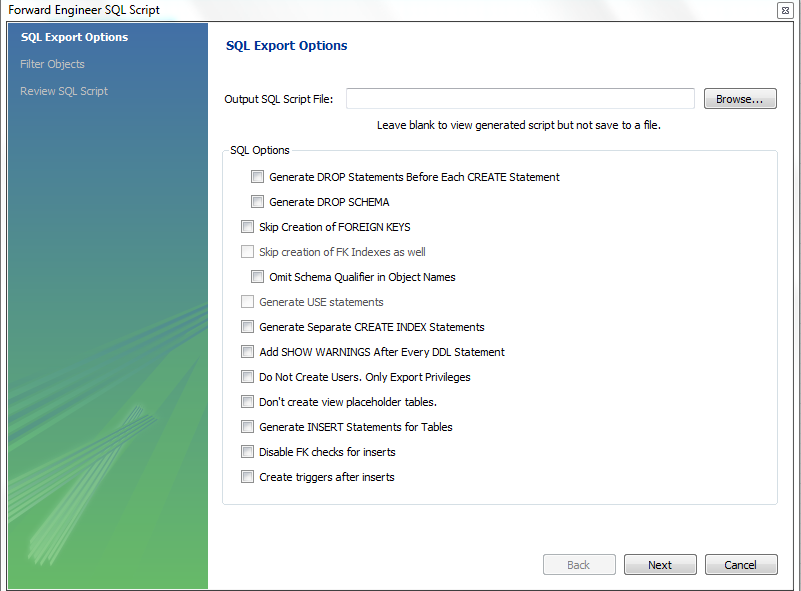Screen dimensions: 801x591
Task: Check the Generate DROP SCHEMA option
Action: coord(258,202)
